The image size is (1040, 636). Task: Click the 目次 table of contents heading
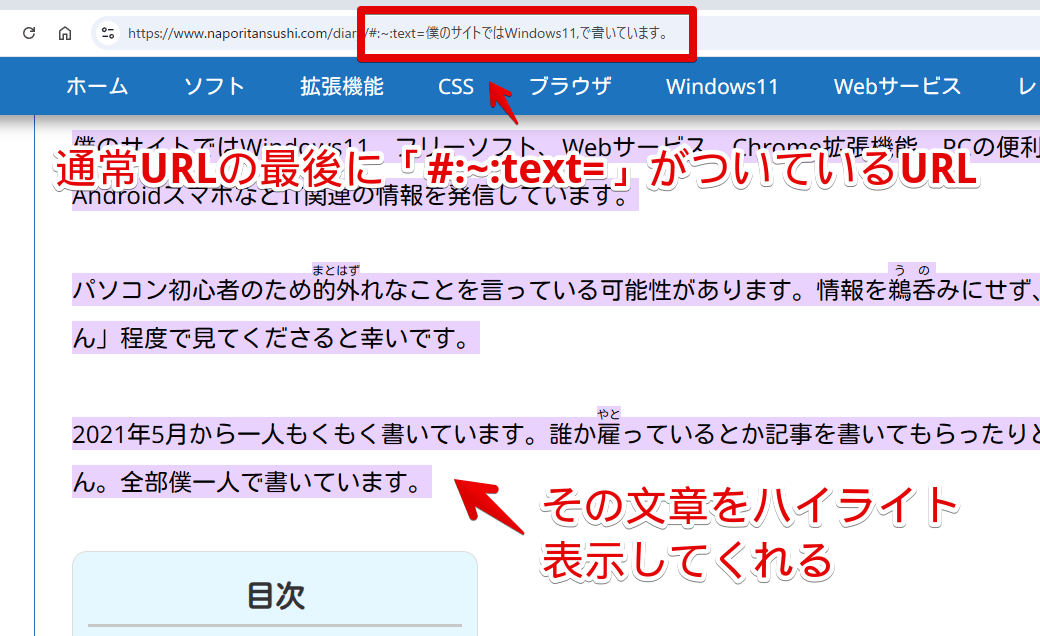[x=275, y=596]
